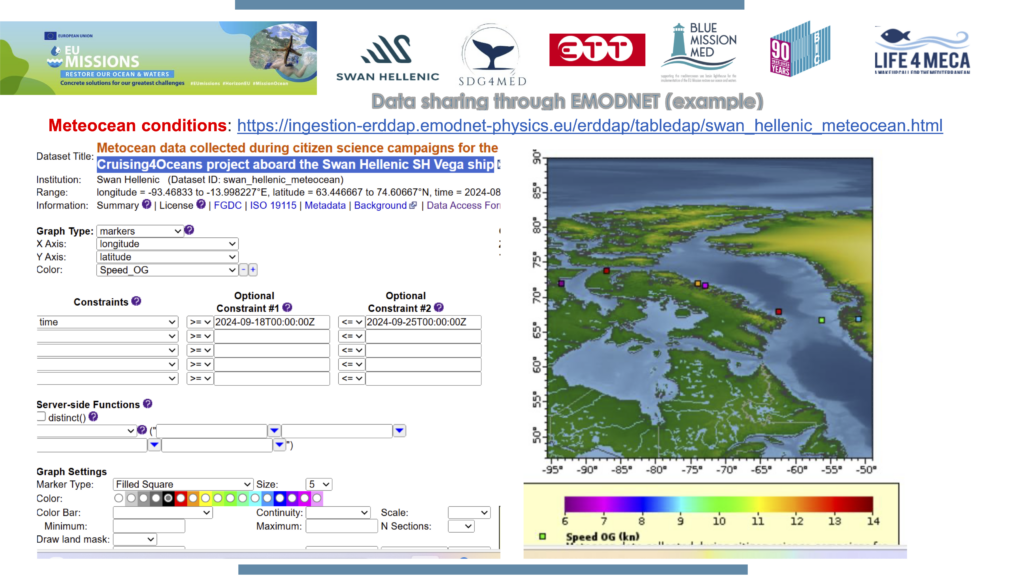Click the help icon next to Graph Type
This screenshot has height=576, width=1024.
(x=189, y=231)
